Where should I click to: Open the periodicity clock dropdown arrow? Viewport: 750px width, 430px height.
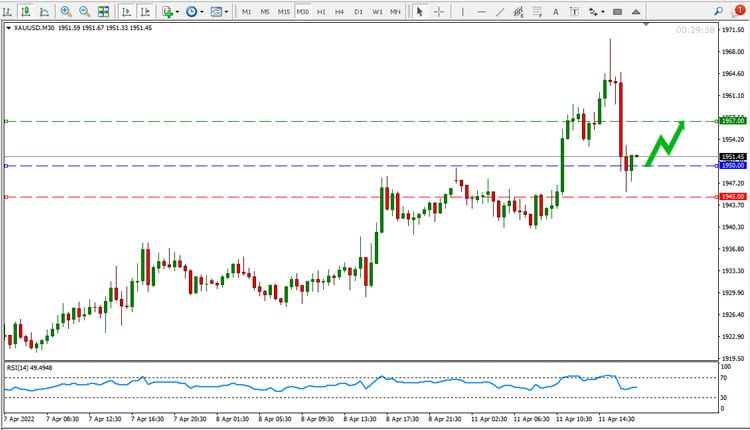coord(202,12)
